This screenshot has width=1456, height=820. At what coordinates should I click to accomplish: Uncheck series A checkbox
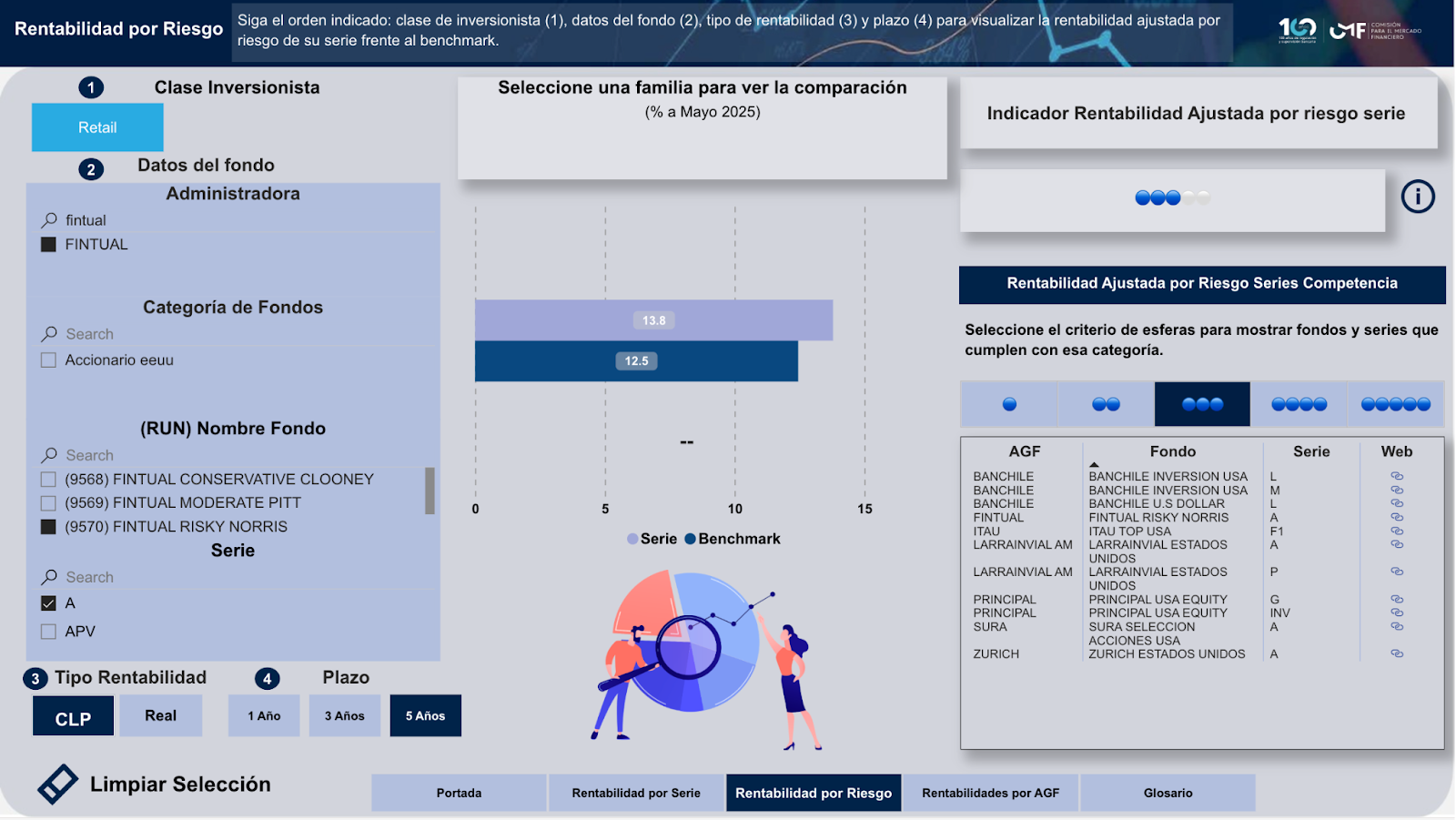(49, 603)
